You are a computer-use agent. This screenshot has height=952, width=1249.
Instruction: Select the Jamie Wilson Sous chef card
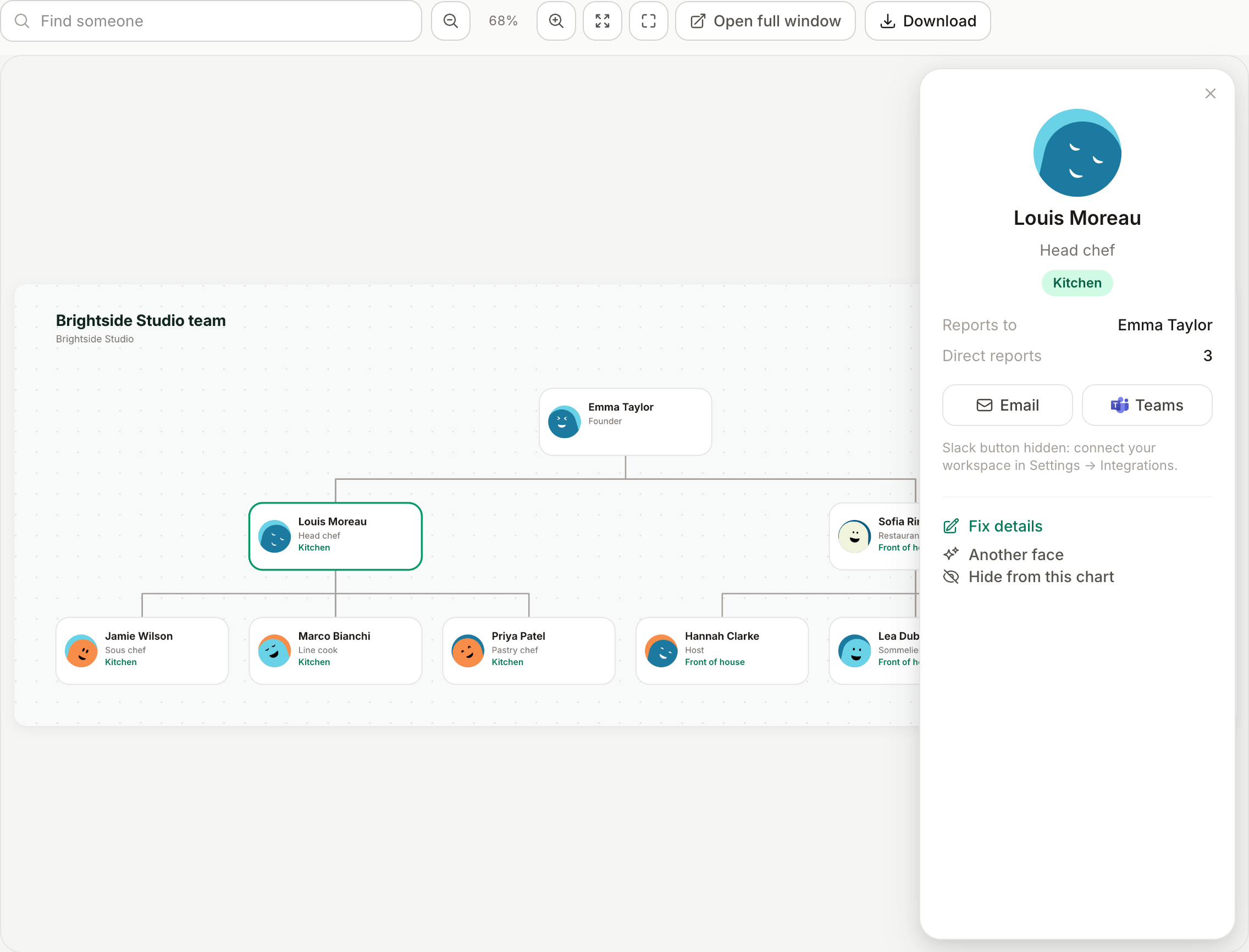point(142,651)
